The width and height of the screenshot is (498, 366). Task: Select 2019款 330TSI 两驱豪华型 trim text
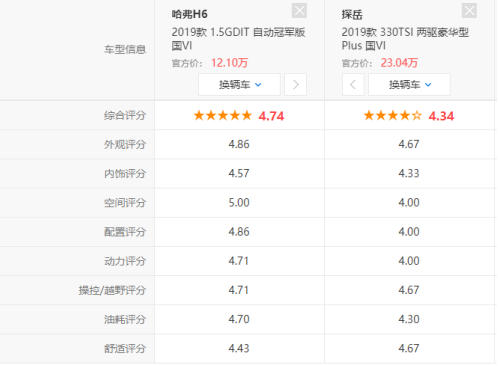(405, 32)
